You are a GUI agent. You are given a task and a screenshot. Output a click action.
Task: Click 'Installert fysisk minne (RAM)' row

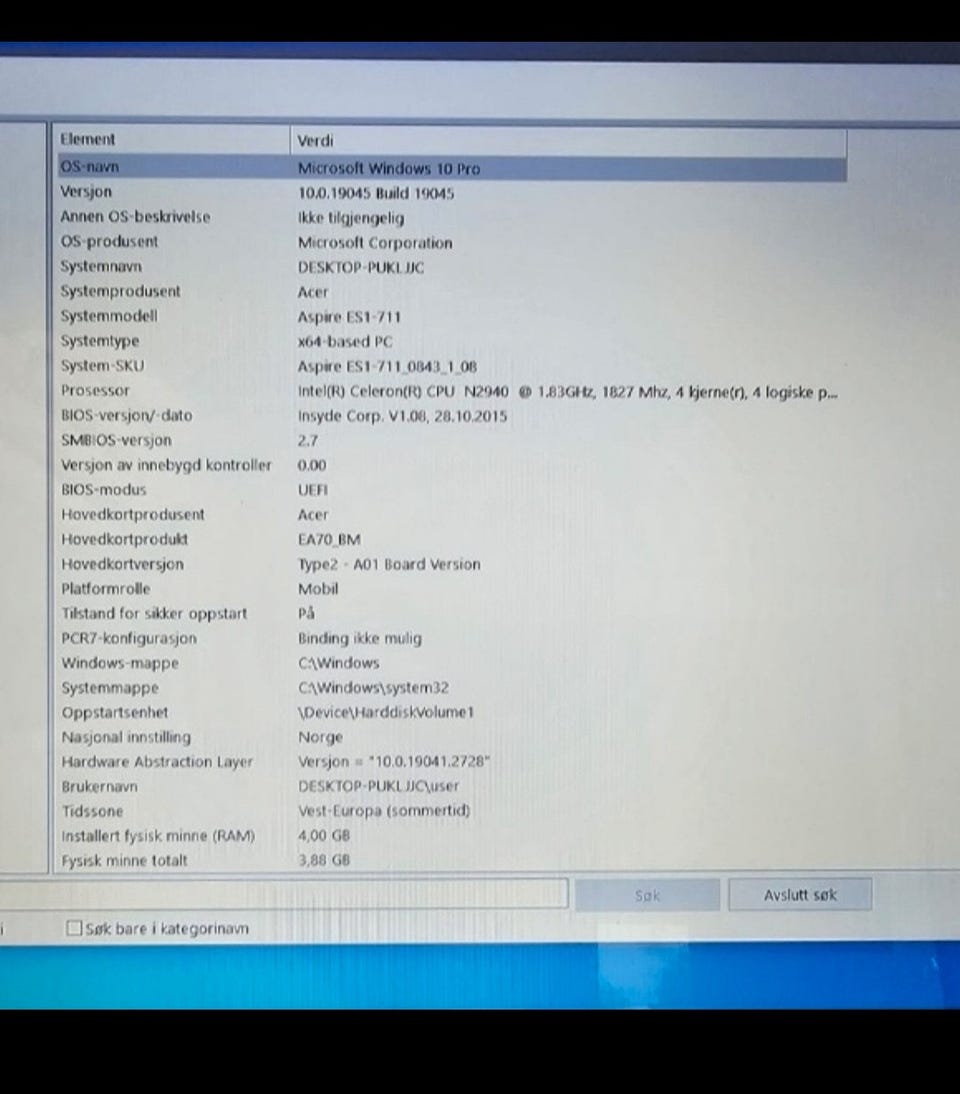pyautogui.click(x=452, y=836)
